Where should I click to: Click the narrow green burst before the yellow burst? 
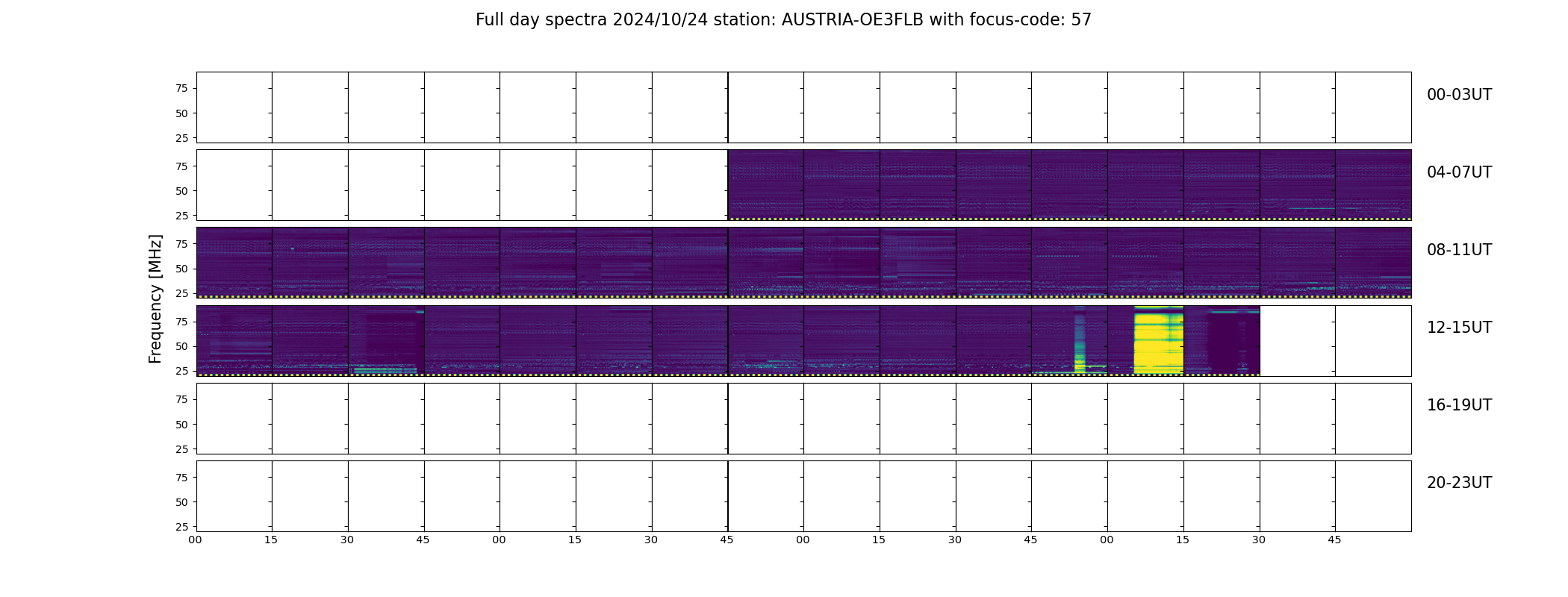tap(1079, 343)
